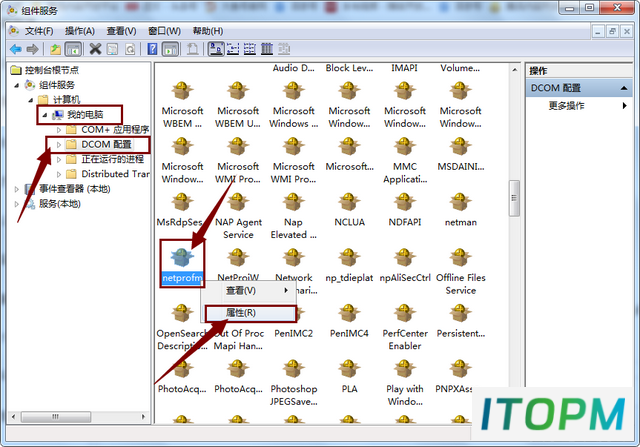Open the 窗口(W) menu

(164, 31)
